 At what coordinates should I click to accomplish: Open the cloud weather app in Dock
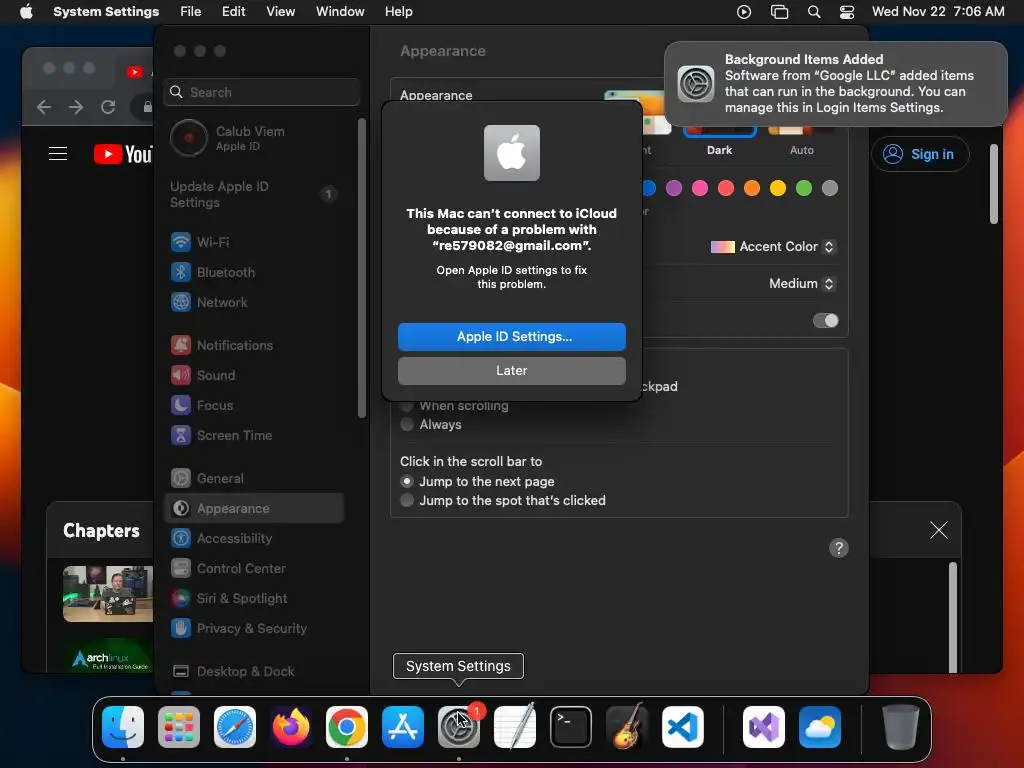coord(820,727)
